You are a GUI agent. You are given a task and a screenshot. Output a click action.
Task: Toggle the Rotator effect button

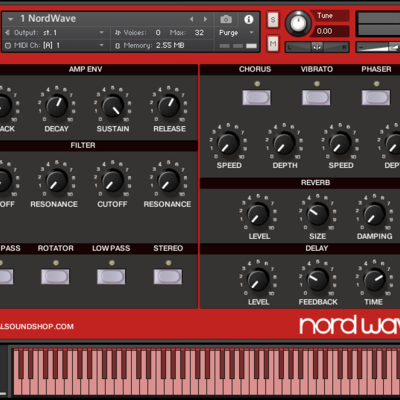click(55, 277)
